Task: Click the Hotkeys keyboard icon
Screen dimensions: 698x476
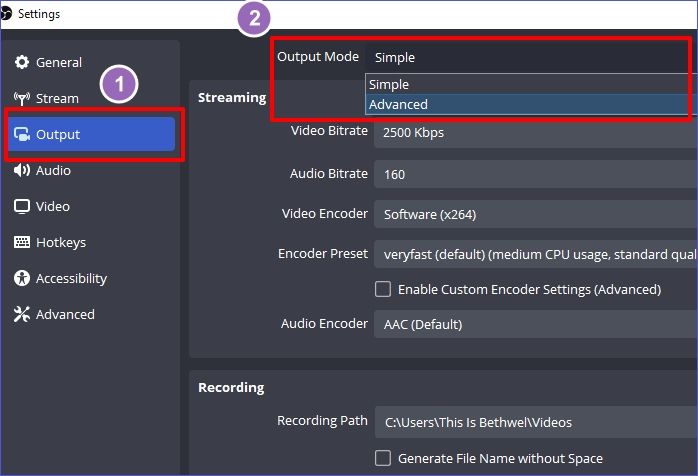Action: [21, 242]
